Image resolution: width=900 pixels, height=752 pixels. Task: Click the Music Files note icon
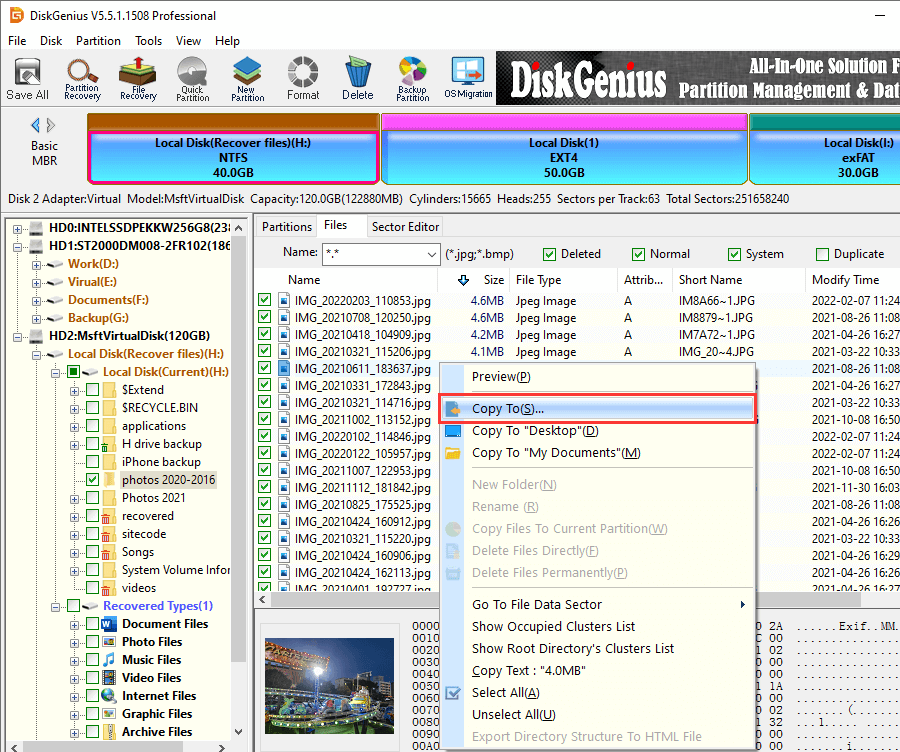[109, 660]
